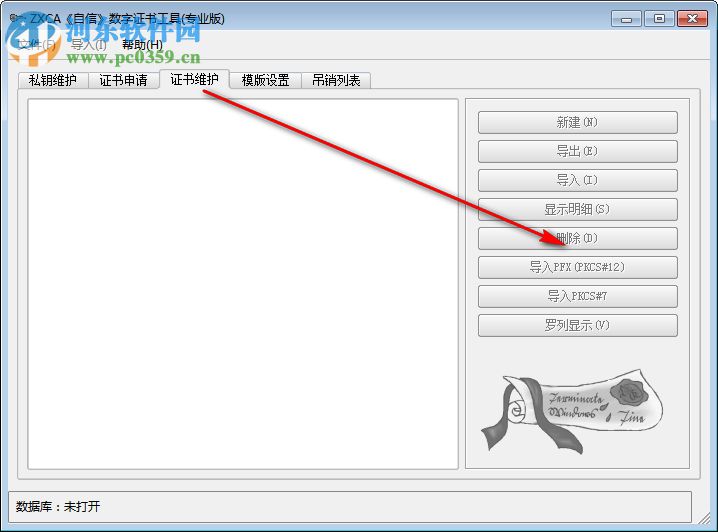Click 导入PFX(PKCS#12) button
The width and height of the screenshot is (718, 532).
[x=577, y=267]
